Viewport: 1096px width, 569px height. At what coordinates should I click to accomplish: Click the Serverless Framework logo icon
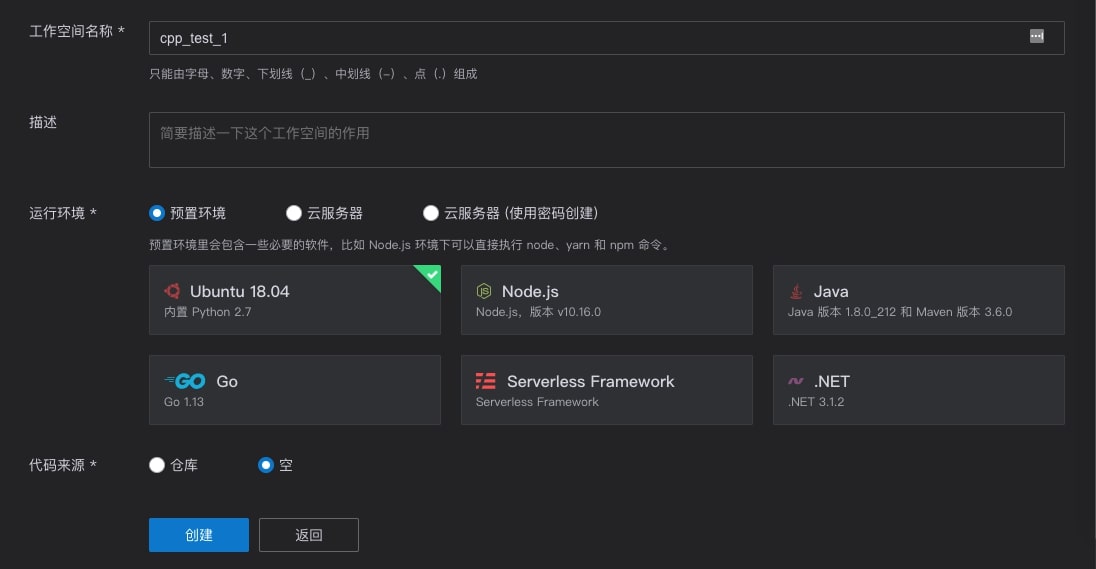tap(486, 381)
